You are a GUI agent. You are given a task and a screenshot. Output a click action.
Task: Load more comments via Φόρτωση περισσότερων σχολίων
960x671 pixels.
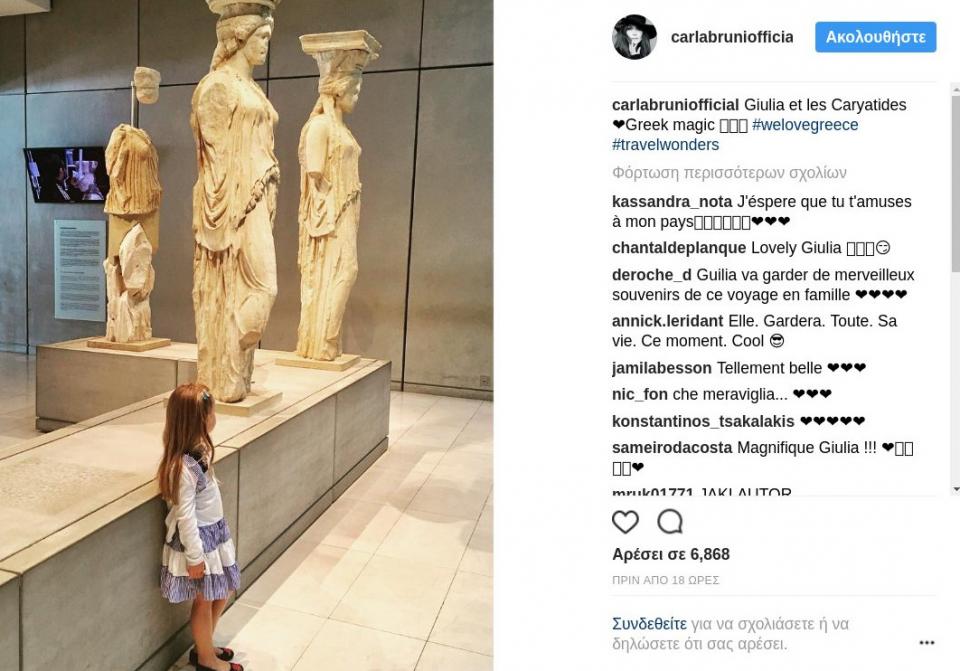pos(729,173)
